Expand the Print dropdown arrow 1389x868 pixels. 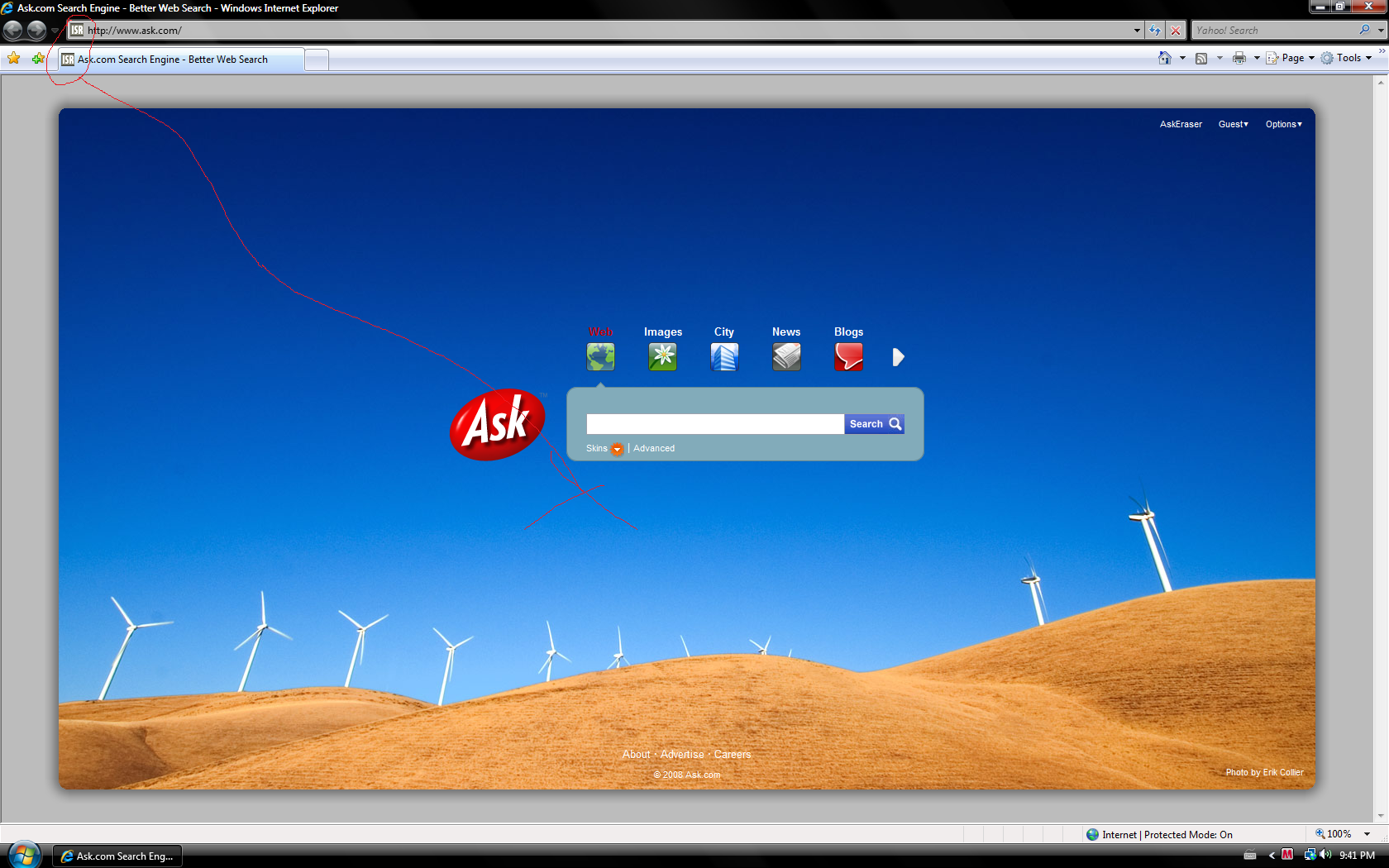pyautogui.click(x=1257, y=58)
